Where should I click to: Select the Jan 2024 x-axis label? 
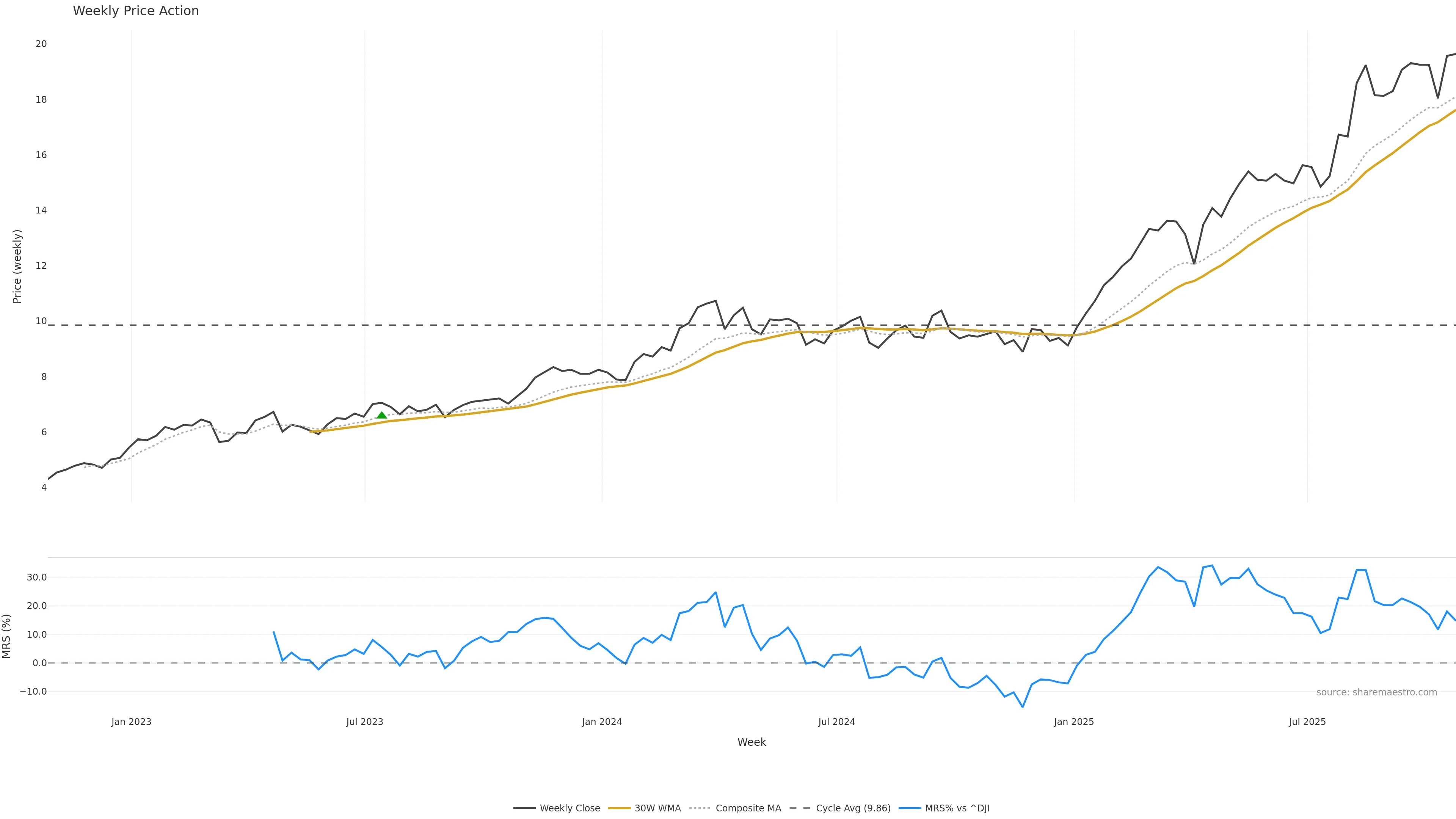pyautogui.click(x=602, y=722)
